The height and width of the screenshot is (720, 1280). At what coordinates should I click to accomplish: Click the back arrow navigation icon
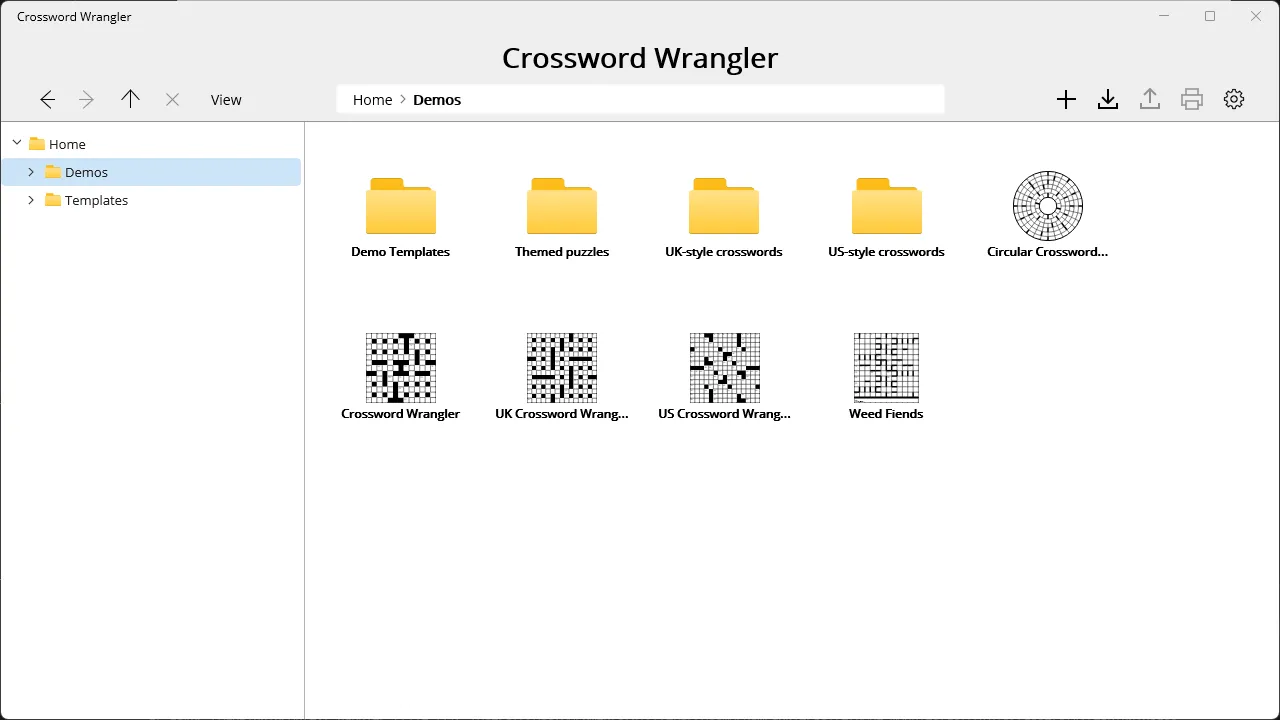(x=47, y=100)
